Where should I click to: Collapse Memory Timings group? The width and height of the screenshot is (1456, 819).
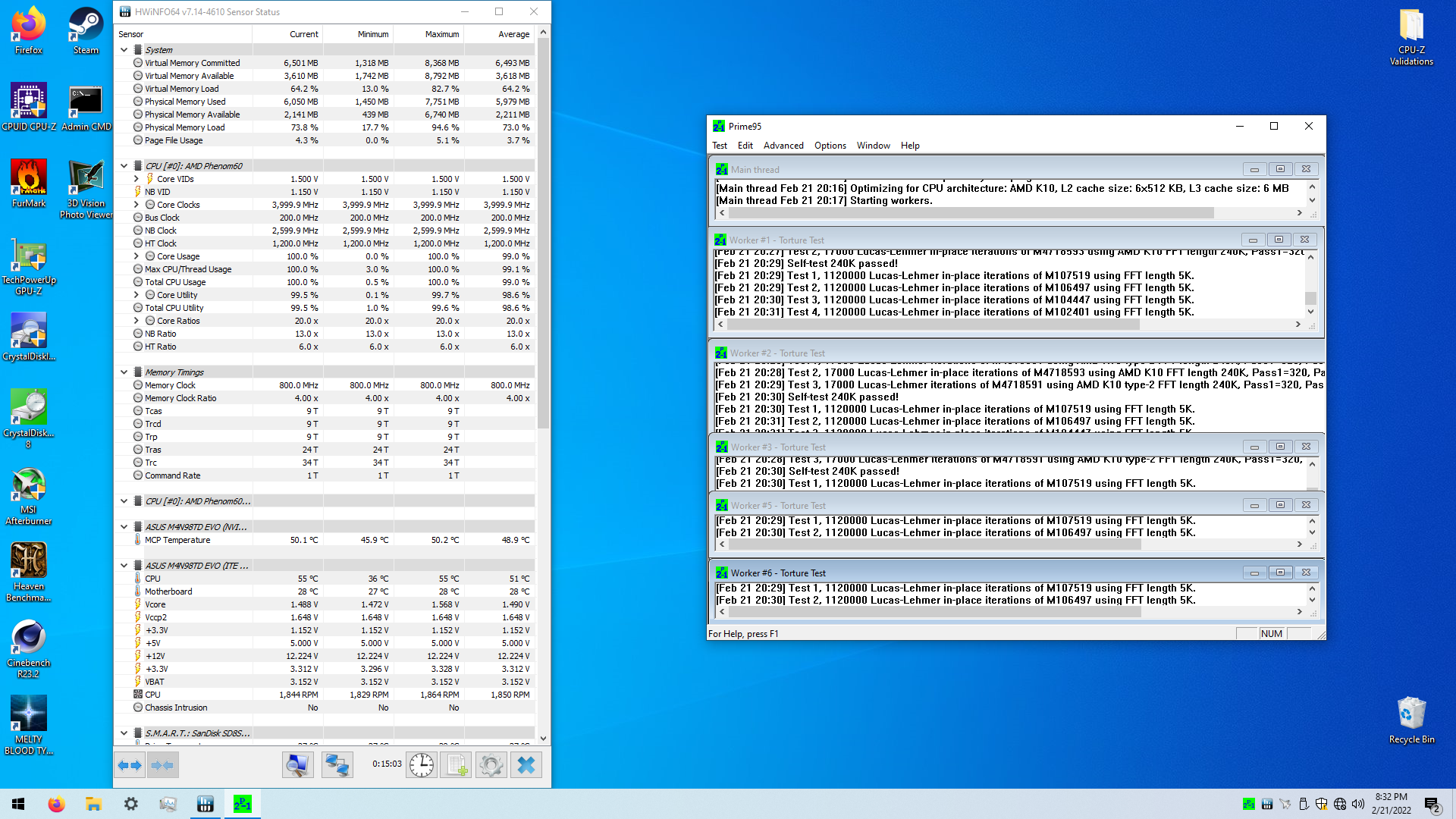point(124,372)
